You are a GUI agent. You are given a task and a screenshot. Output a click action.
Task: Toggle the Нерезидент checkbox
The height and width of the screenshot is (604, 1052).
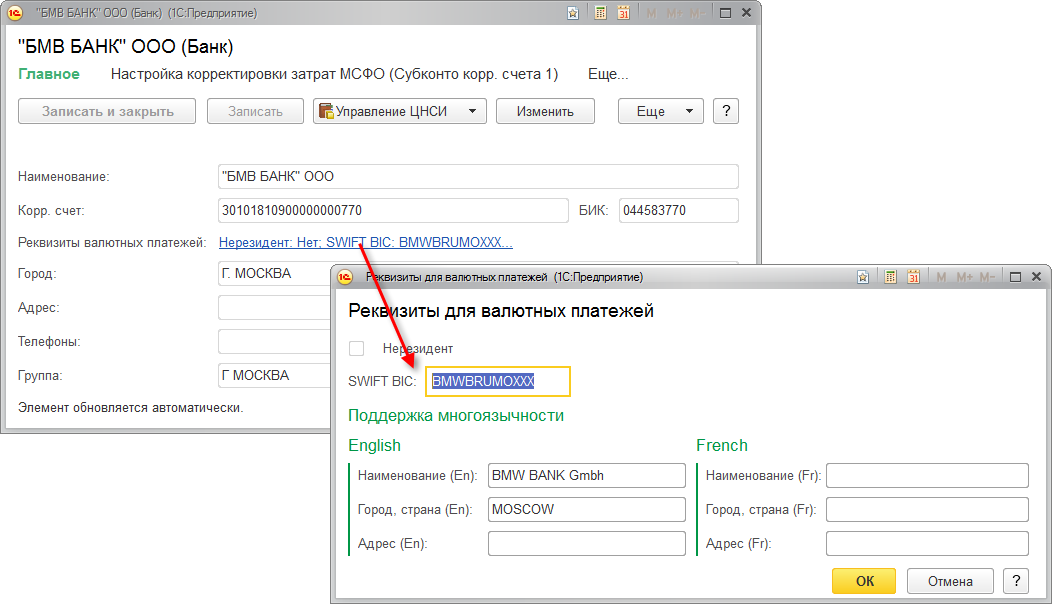356,349
